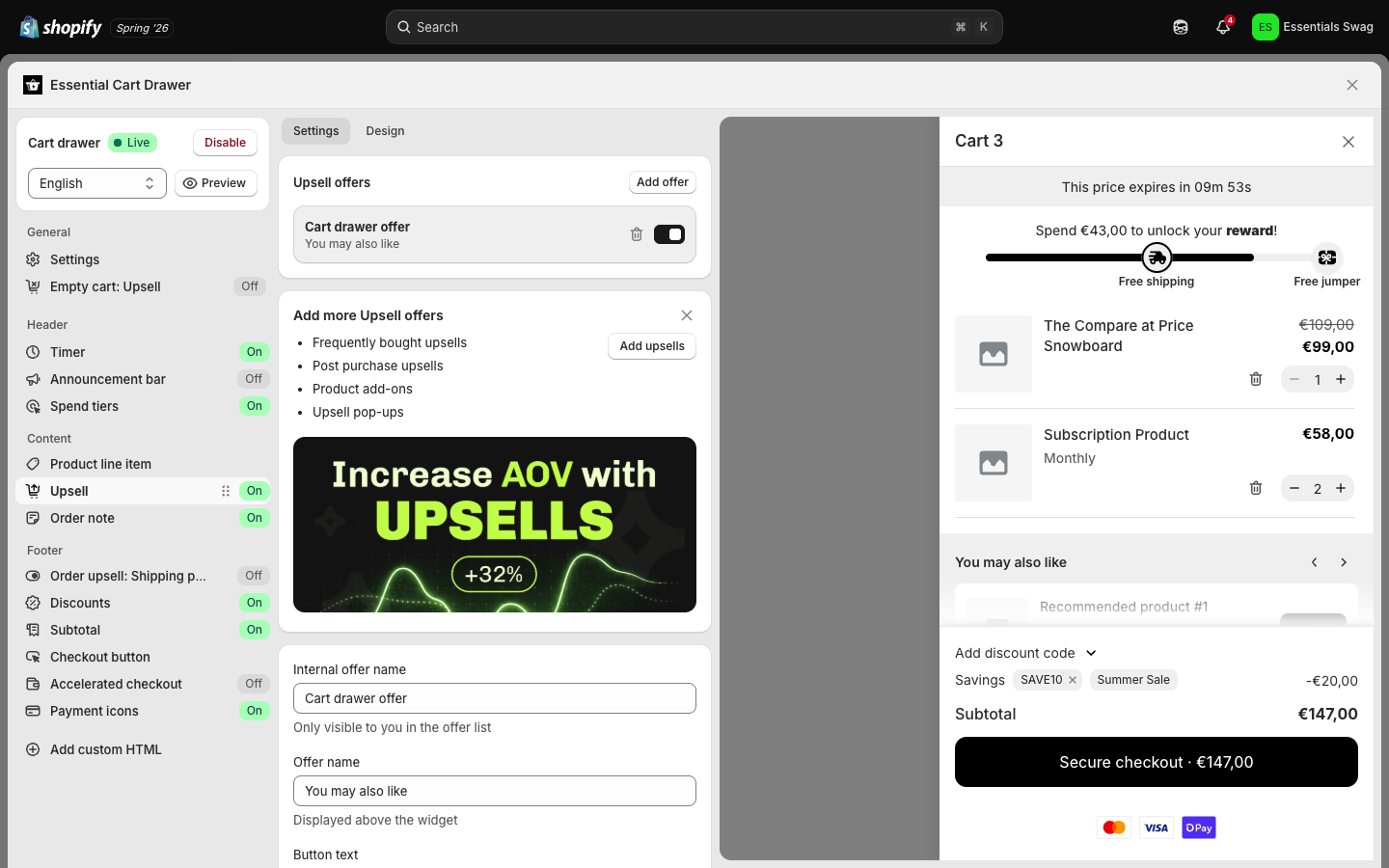Image resolution: width=1389 pixels, height=868 pixels.
Task: Click the Timer clock icon
Action: (x=33, y=352)
